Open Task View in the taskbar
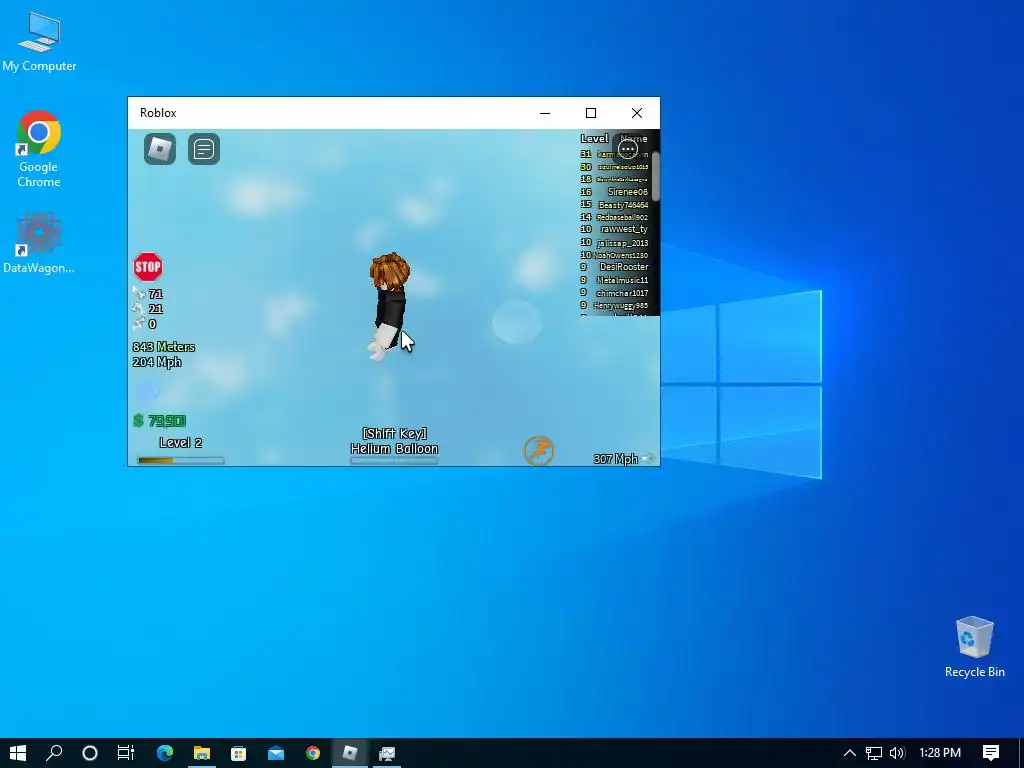The height and width of the screenshot is (768, 1024). tap(126, 753)
